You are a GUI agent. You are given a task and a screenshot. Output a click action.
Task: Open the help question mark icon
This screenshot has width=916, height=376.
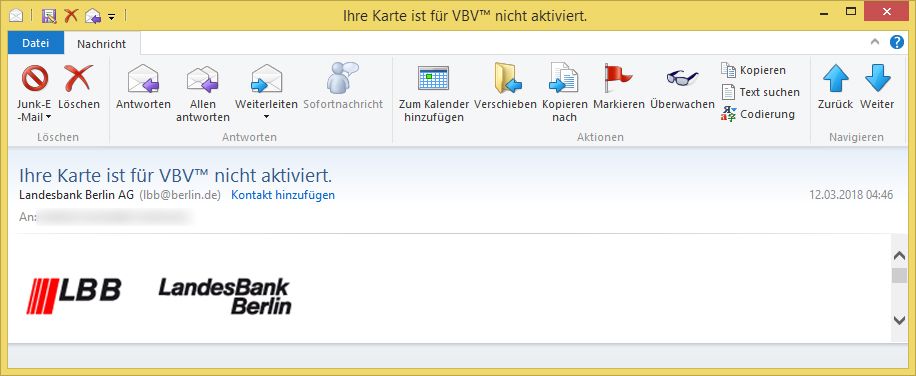(897, 42)
